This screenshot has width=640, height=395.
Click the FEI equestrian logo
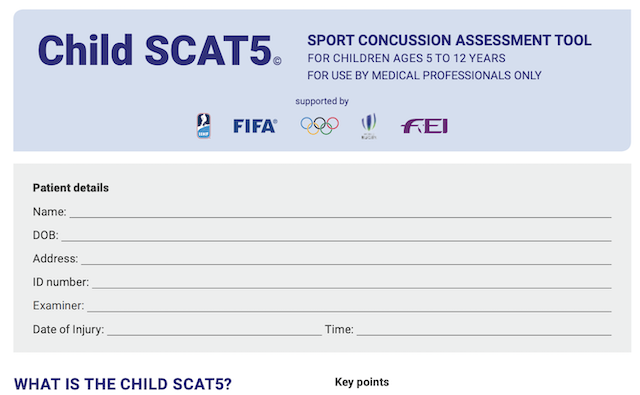(x=424, y=126)
